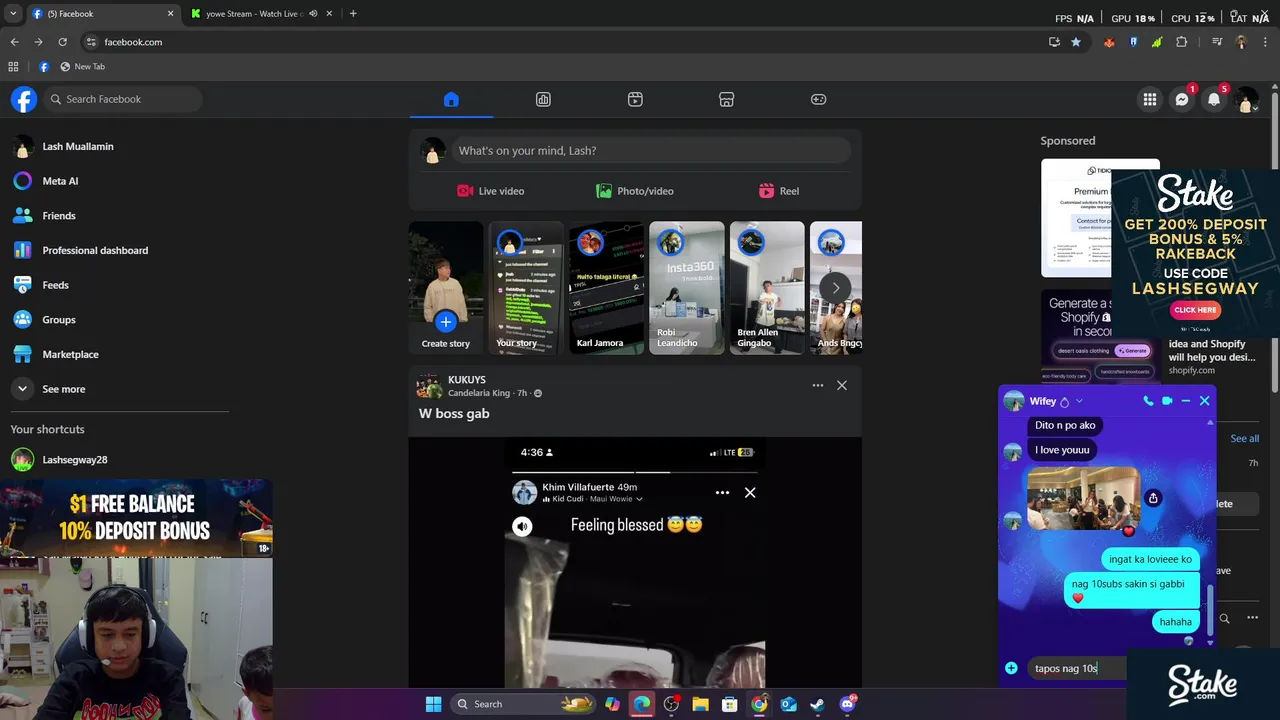Open KUKUYS post options menu
This screenshot has height=720, width=1280.
(x=818, y=385)
